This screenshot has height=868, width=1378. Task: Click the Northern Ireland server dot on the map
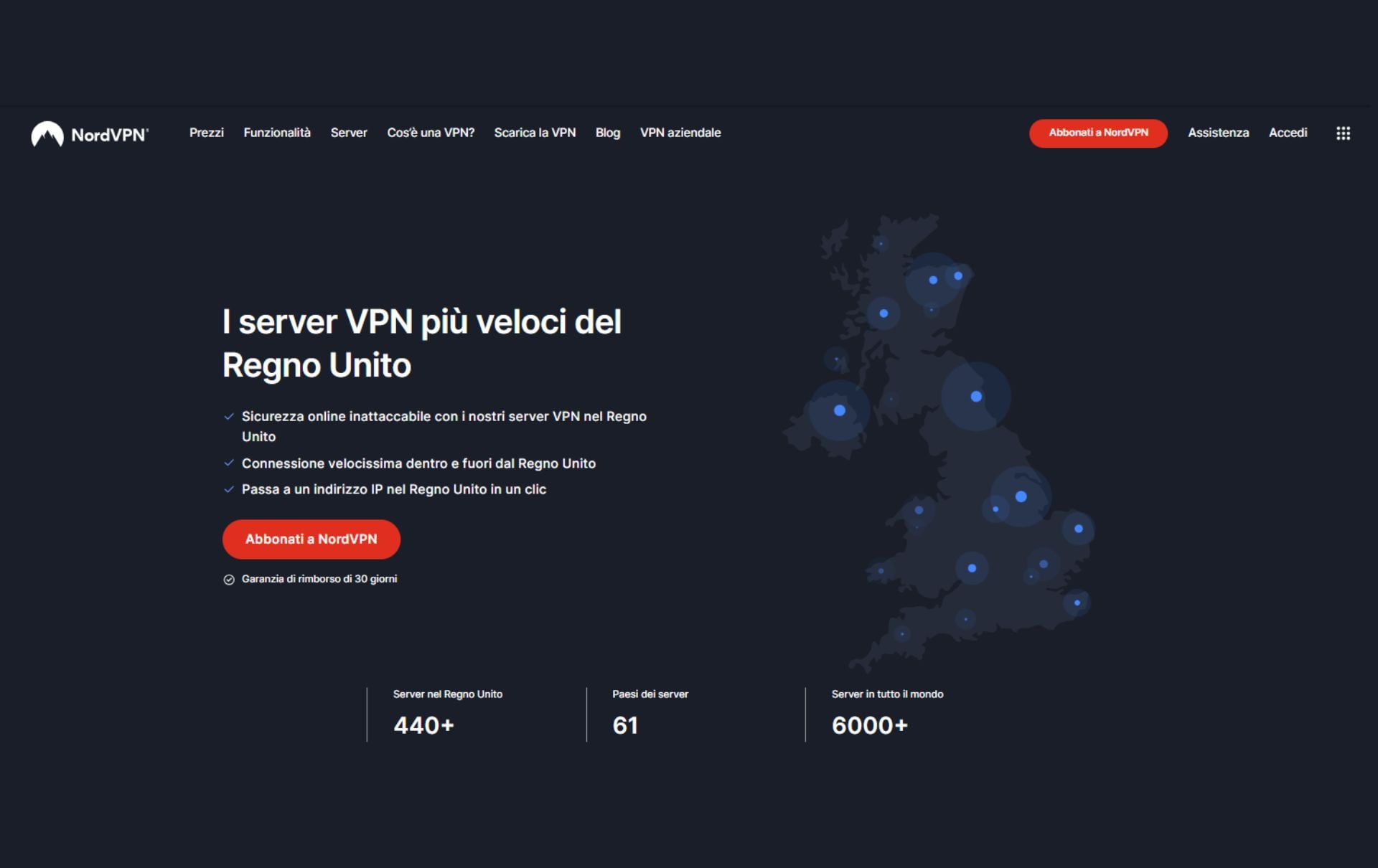tap(839, 411)
